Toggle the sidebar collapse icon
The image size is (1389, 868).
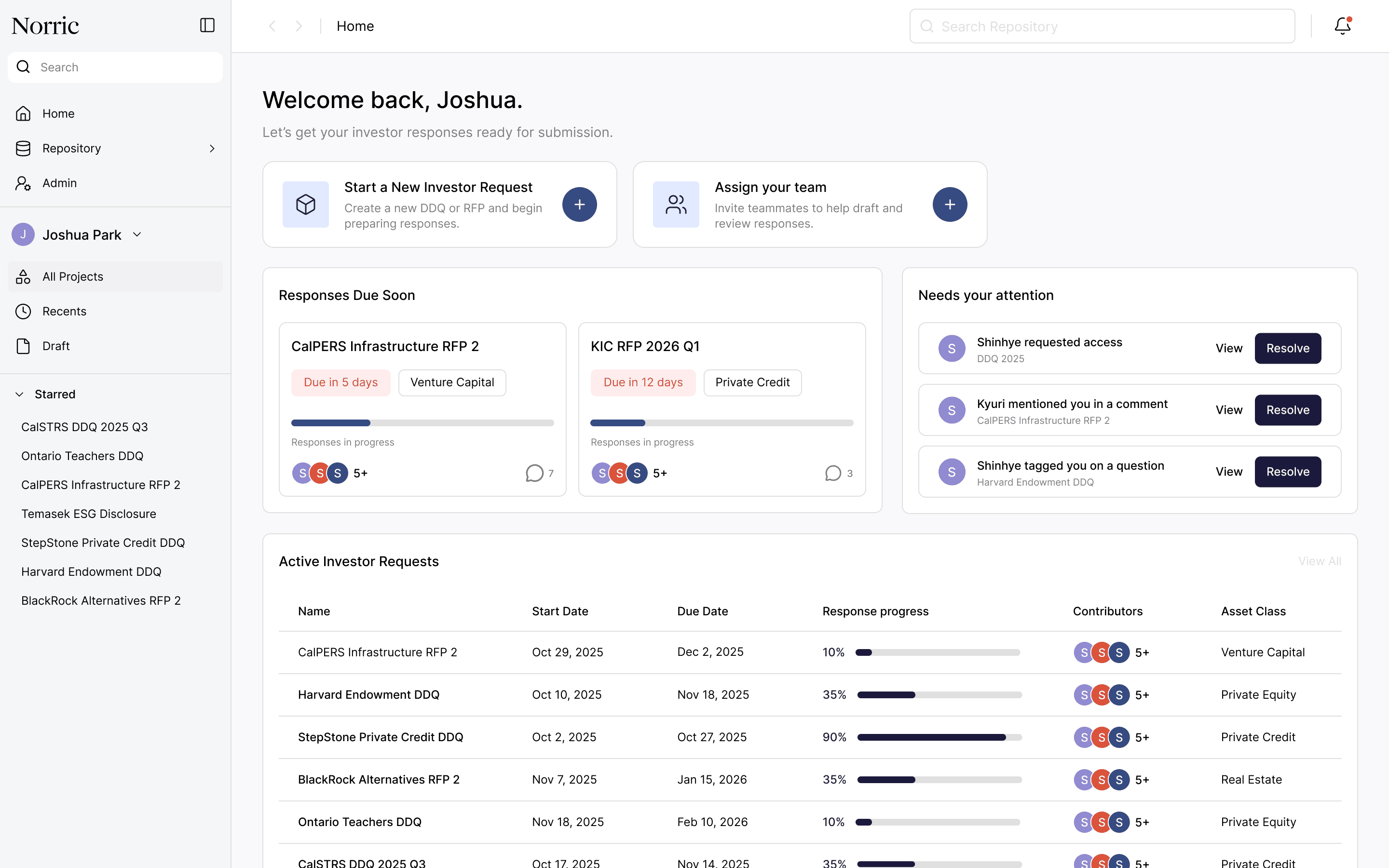pyautogui.click(x=206, y=25)
